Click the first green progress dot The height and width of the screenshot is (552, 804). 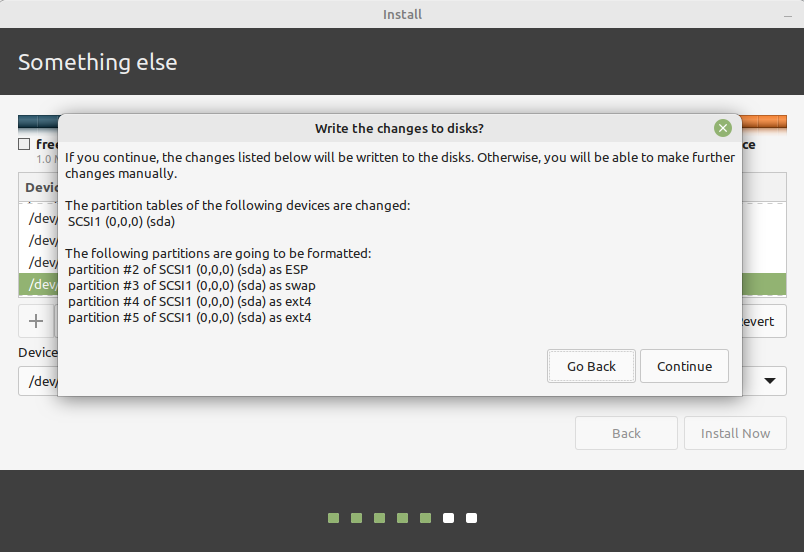(333, 518)
